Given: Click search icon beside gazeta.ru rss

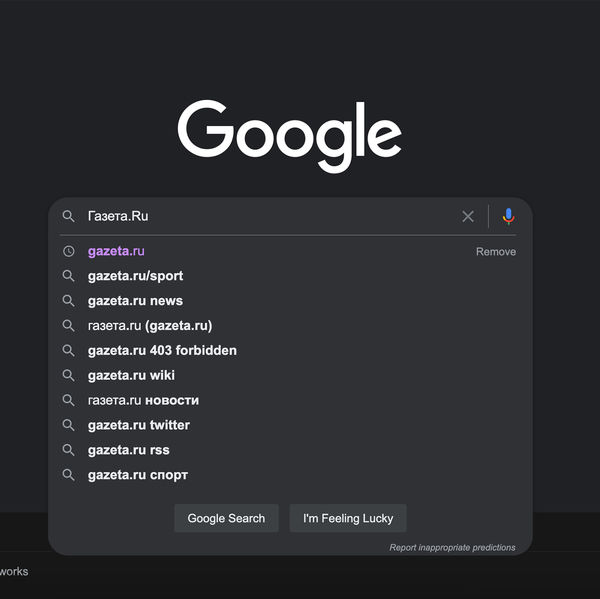Looking at the screenshot, I should click(x=68, y=450).
